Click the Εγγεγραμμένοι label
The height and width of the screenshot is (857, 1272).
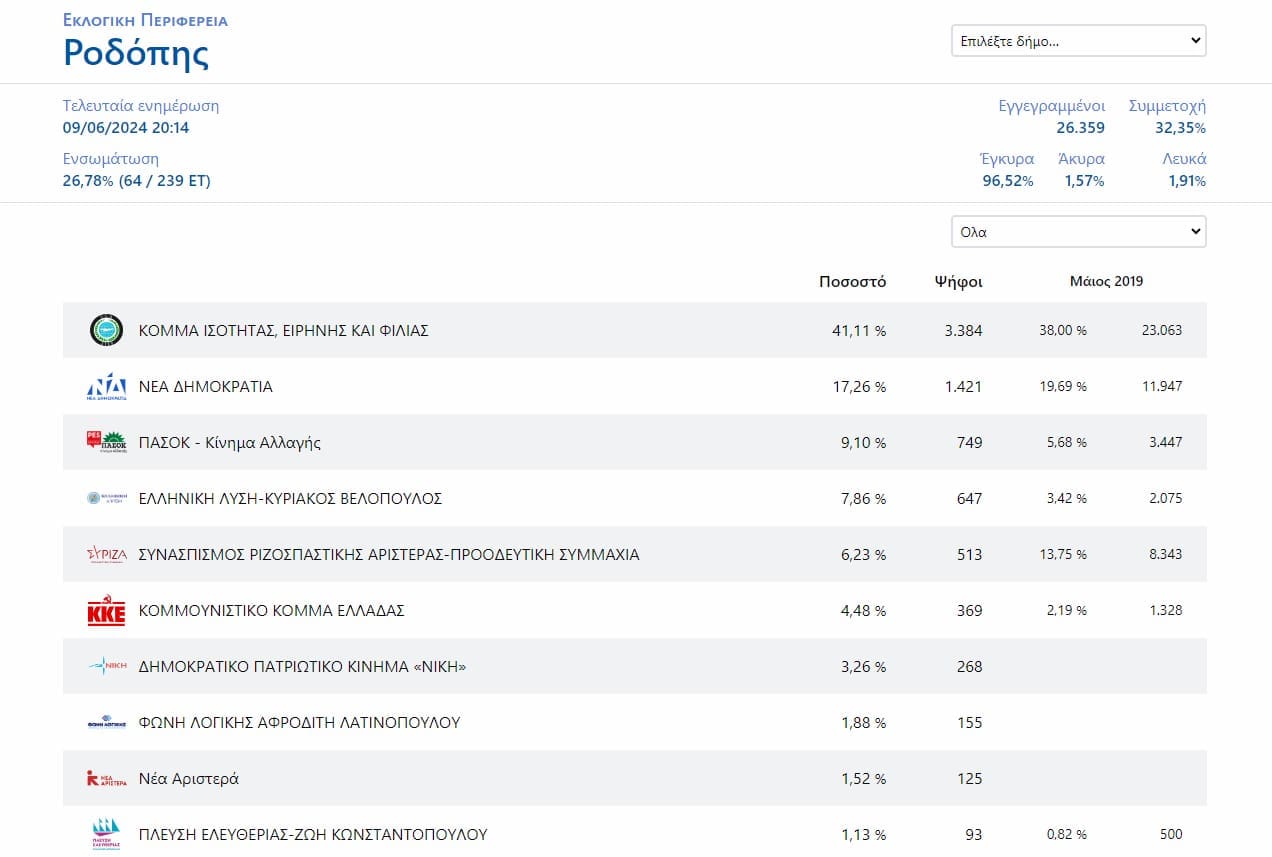pyautogui.click(x=1052, y=106)
